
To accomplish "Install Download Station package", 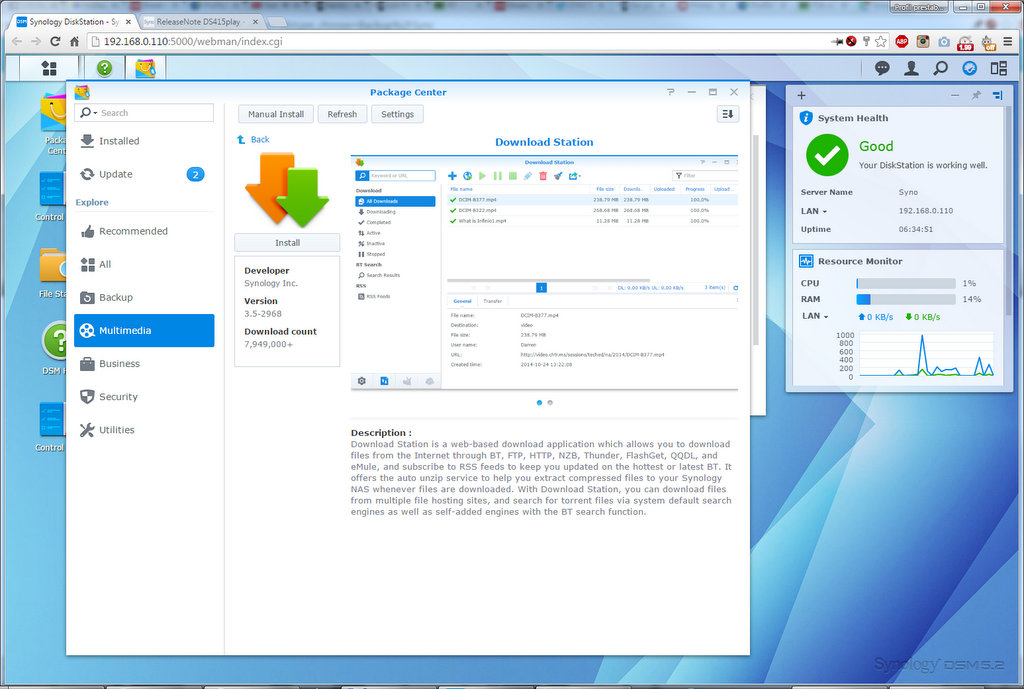I will tap(287, 243).
